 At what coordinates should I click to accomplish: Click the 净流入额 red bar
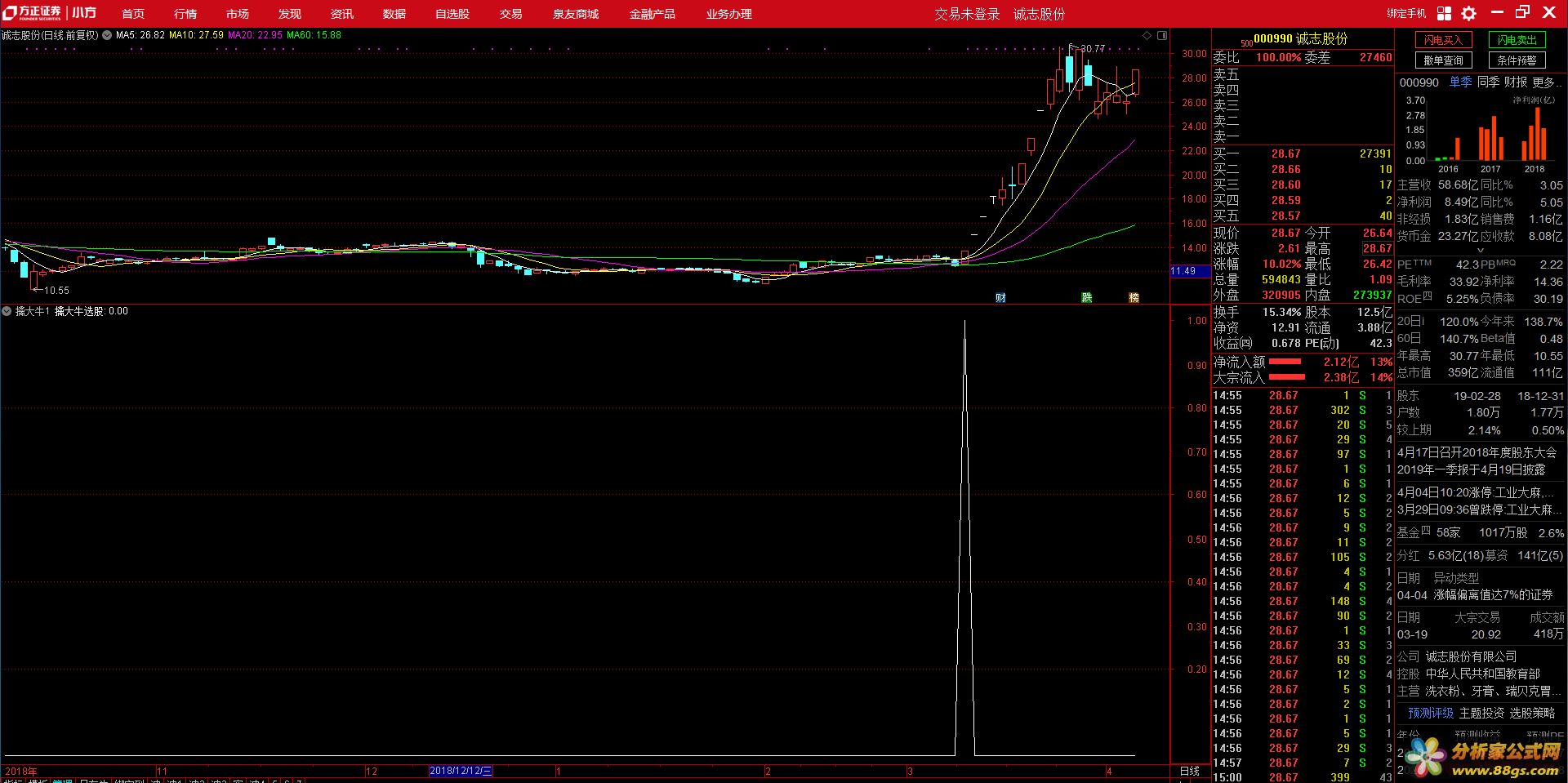(1286, 362)
